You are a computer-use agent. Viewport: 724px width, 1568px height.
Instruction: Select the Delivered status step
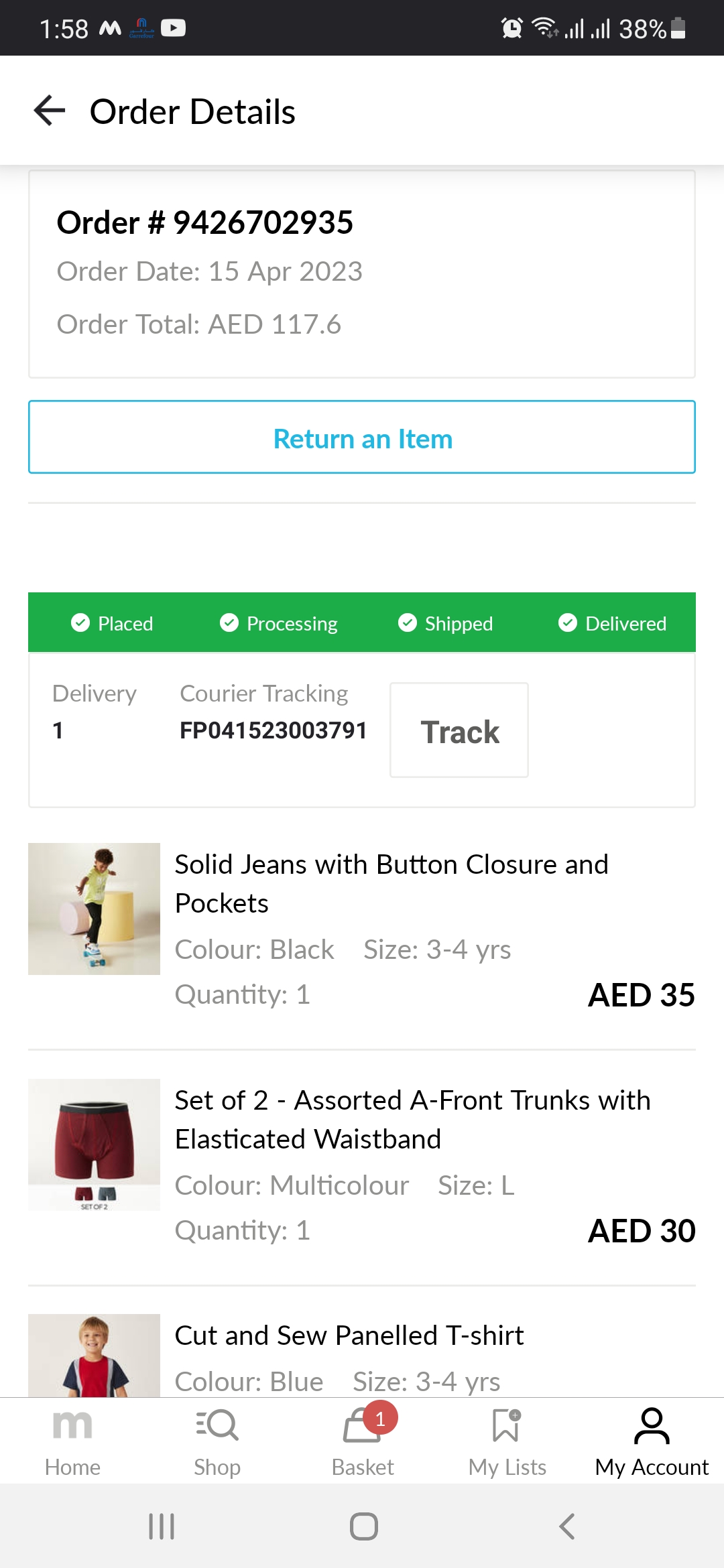(613, 623)
